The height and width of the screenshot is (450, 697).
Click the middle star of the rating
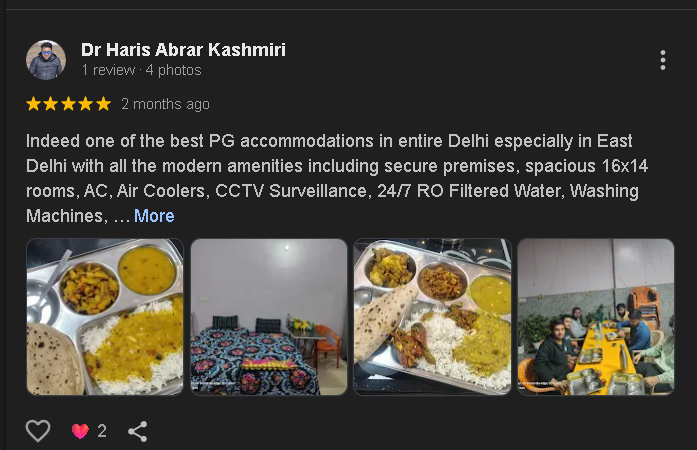click(x=68, y=104)
